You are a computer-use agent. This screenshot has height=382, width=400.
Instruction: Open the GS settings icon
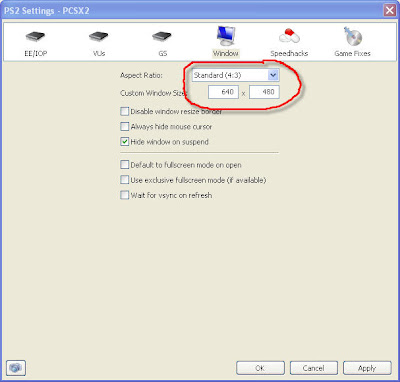[162, 36]
